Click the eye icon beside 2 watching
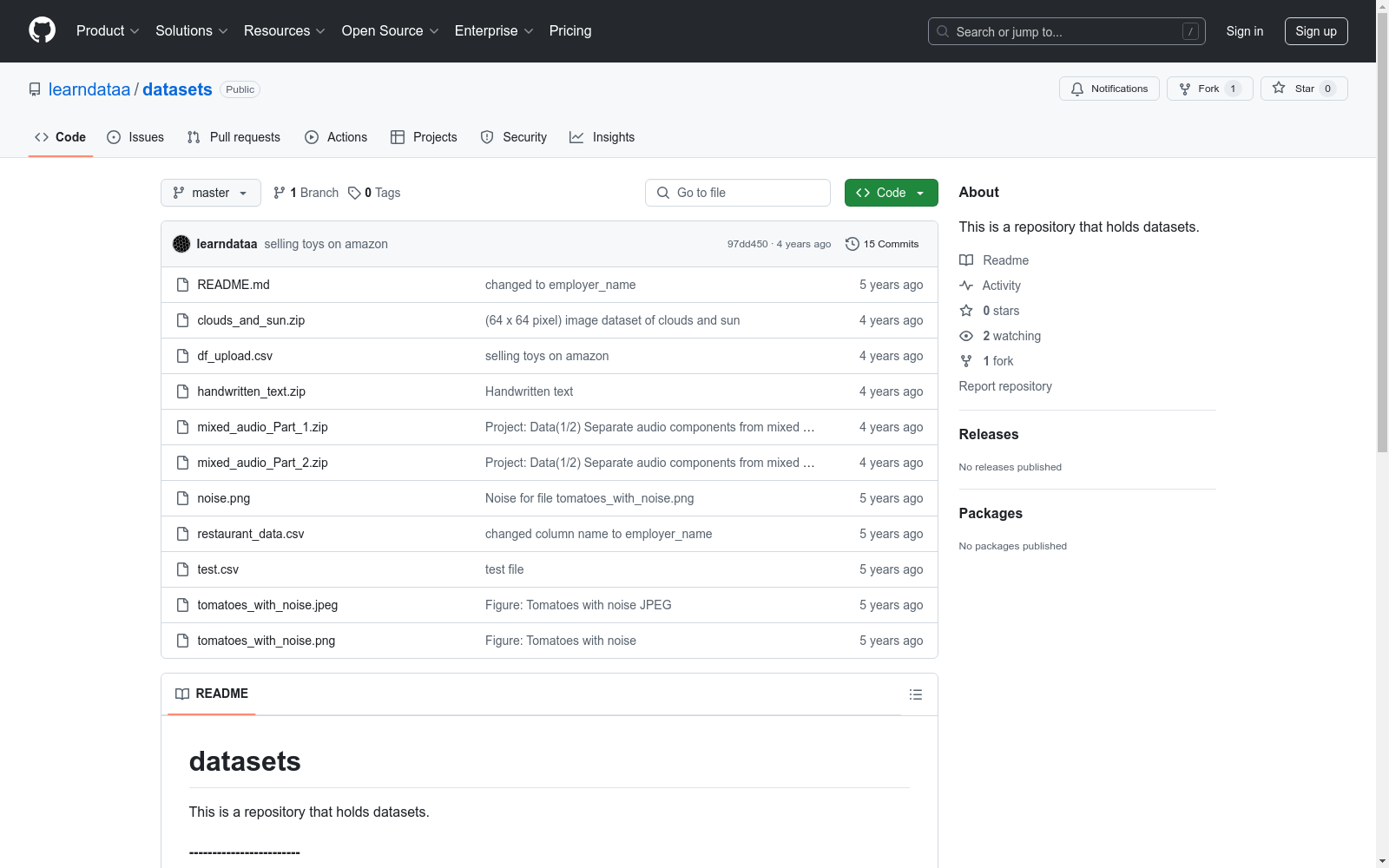 point(966,336)
